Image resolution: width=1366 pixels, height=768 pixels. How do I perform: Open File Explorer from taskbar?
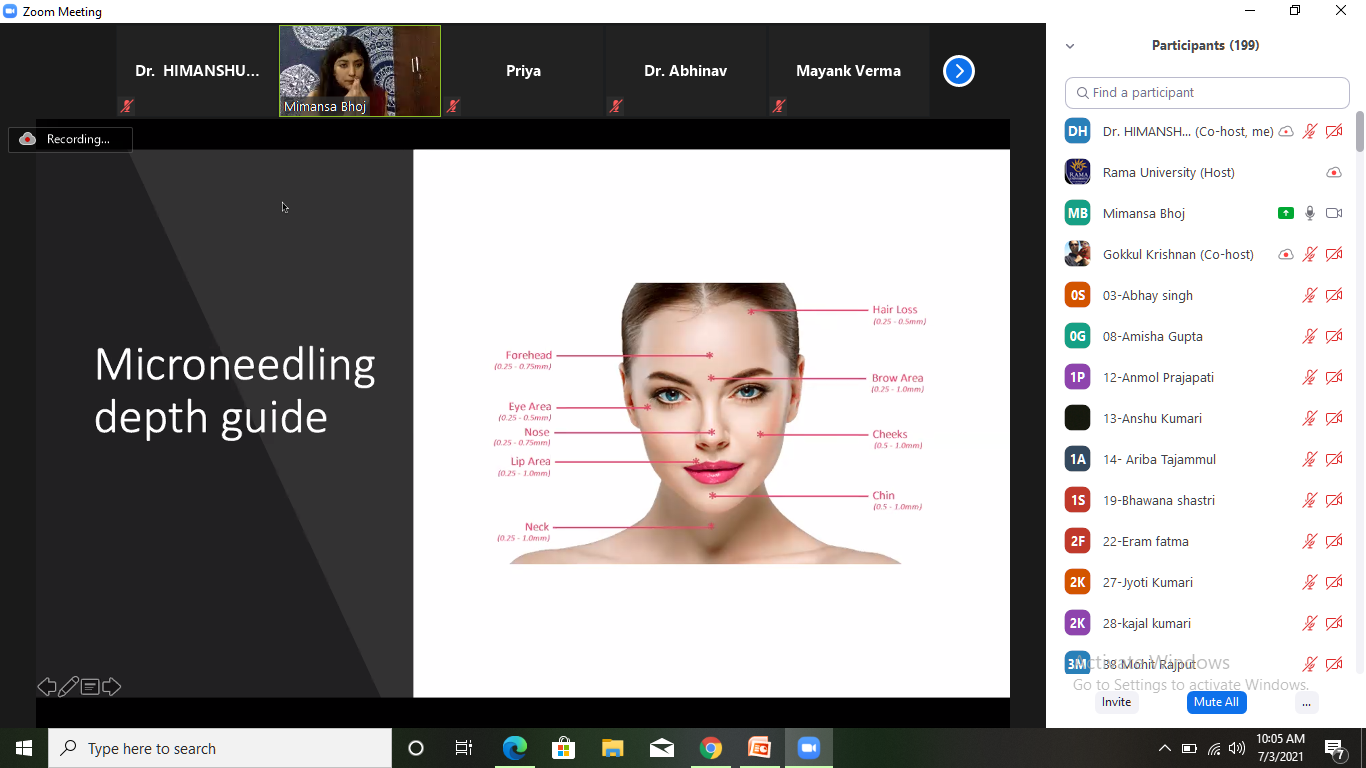[x=612, y=748]
